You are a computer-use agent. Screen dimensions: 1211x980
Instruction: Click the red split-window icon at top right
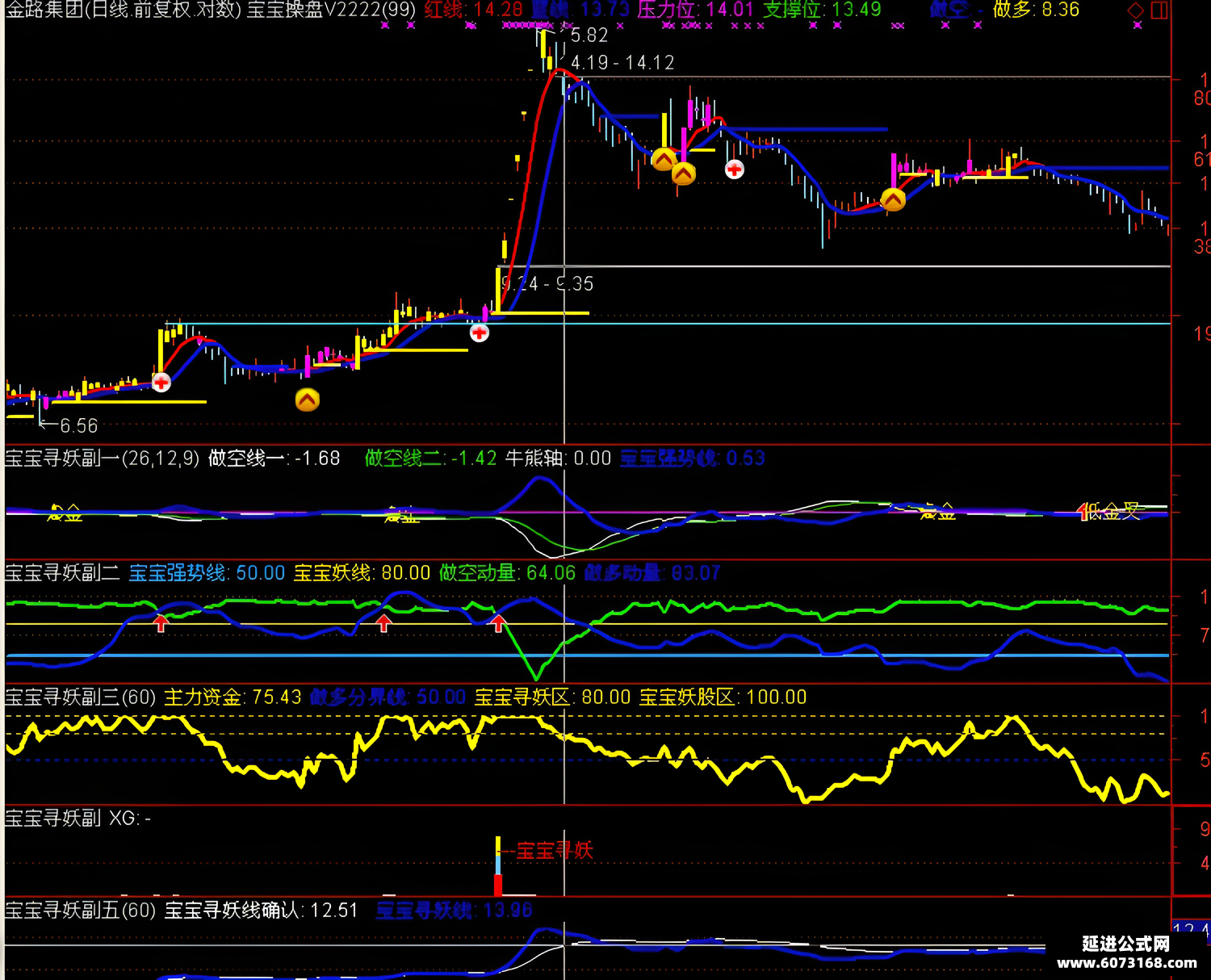click(x=1159, y=10)
